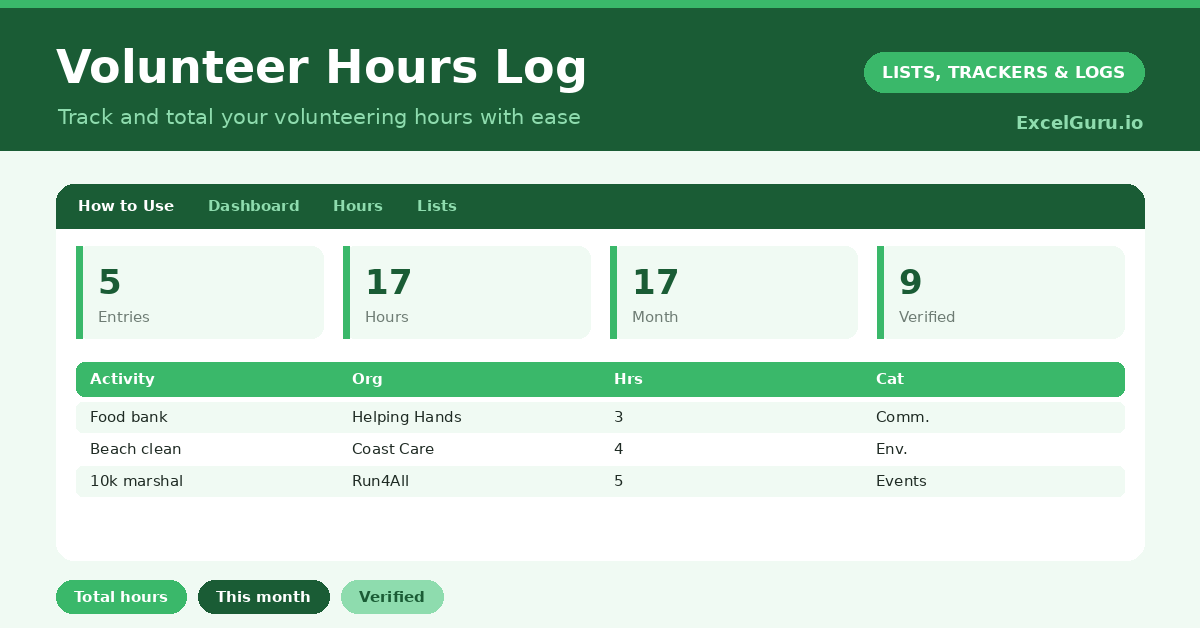1200x628 pixels.
Task: Visit the ExcelGuru.io link
Action: point(1079,123)
